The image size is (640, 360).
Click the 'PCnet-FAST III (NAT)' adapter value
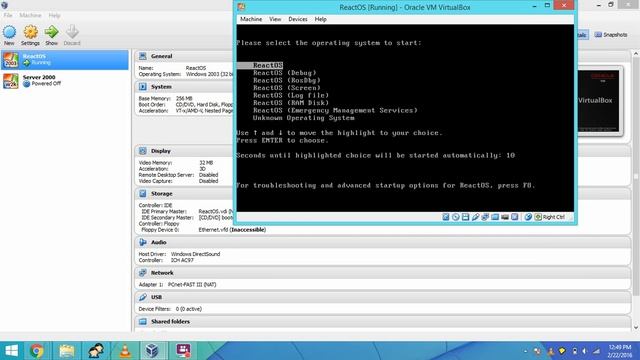[x=192, y=284]
